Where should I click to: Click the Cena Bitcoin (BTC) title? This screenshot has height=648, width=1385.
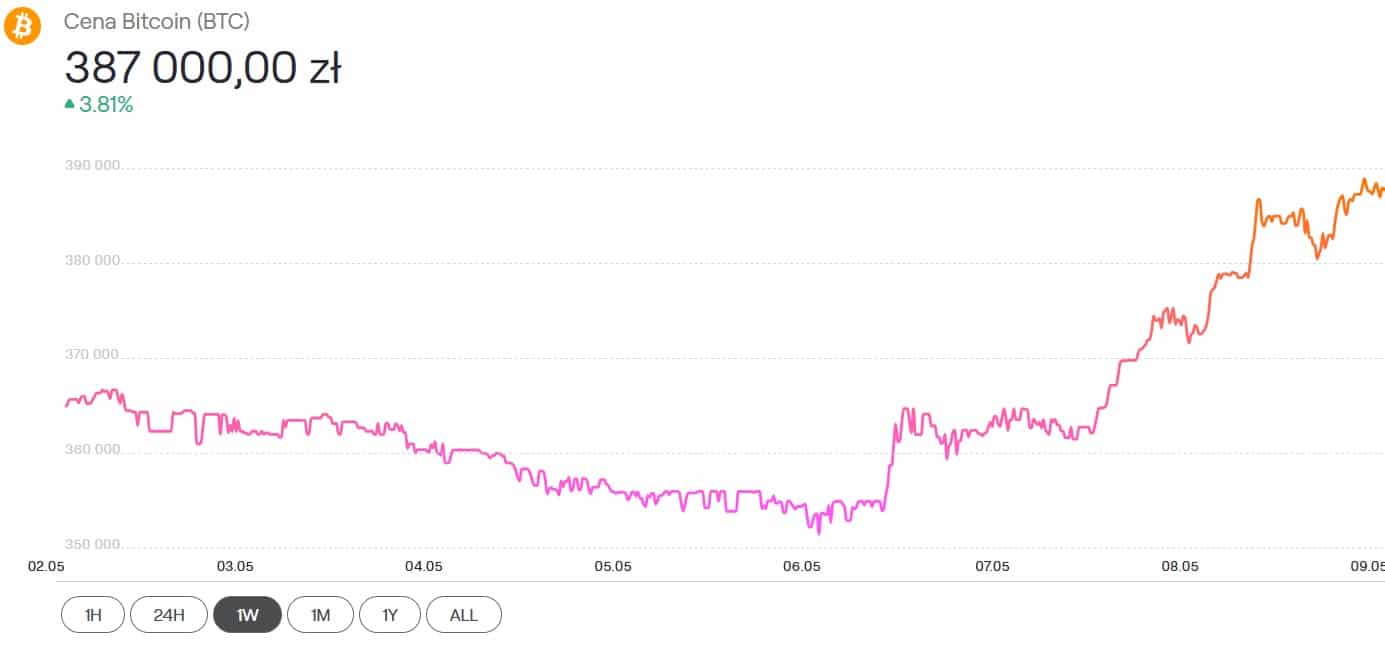pyautogui.click(x=157, y=21)
